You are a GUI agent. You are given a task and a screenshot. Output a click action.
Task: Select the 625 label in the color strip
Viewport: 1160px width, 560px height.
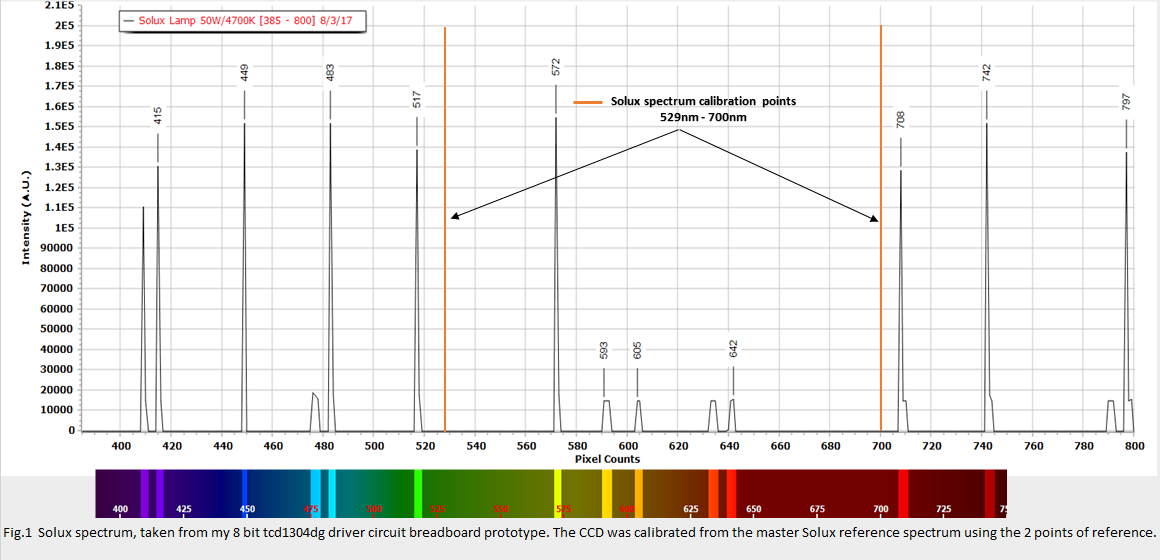point(691,510)
